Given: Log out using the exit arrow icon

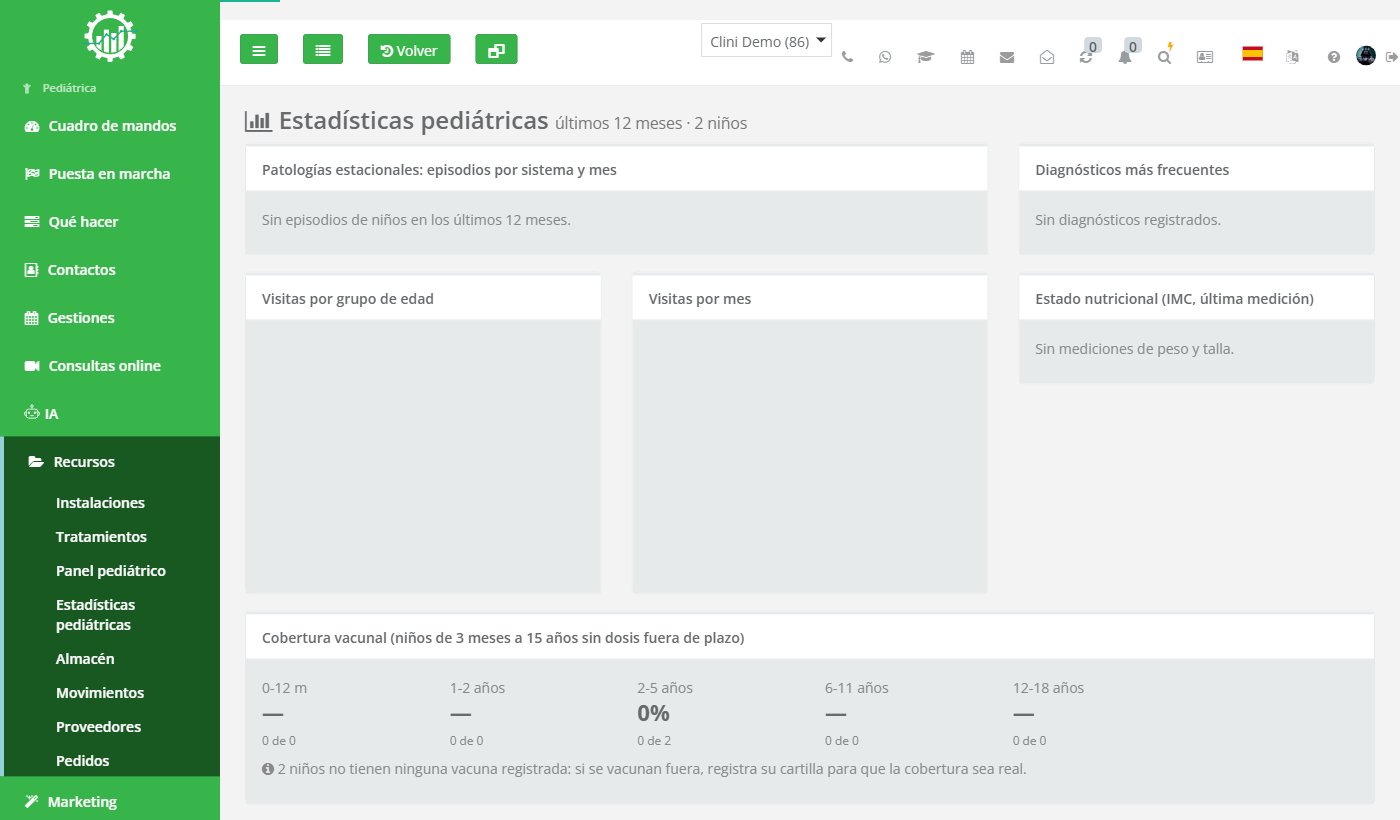Looking at the screenshot, I should (x=1391, y=57).
